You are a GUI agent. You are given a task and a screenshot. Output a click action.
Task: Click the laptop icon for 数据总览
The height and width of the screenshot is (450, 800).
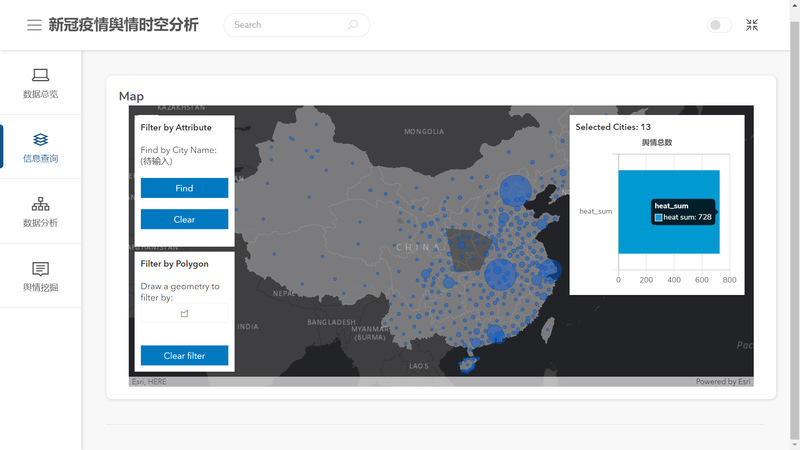click(x=40, y=75)
